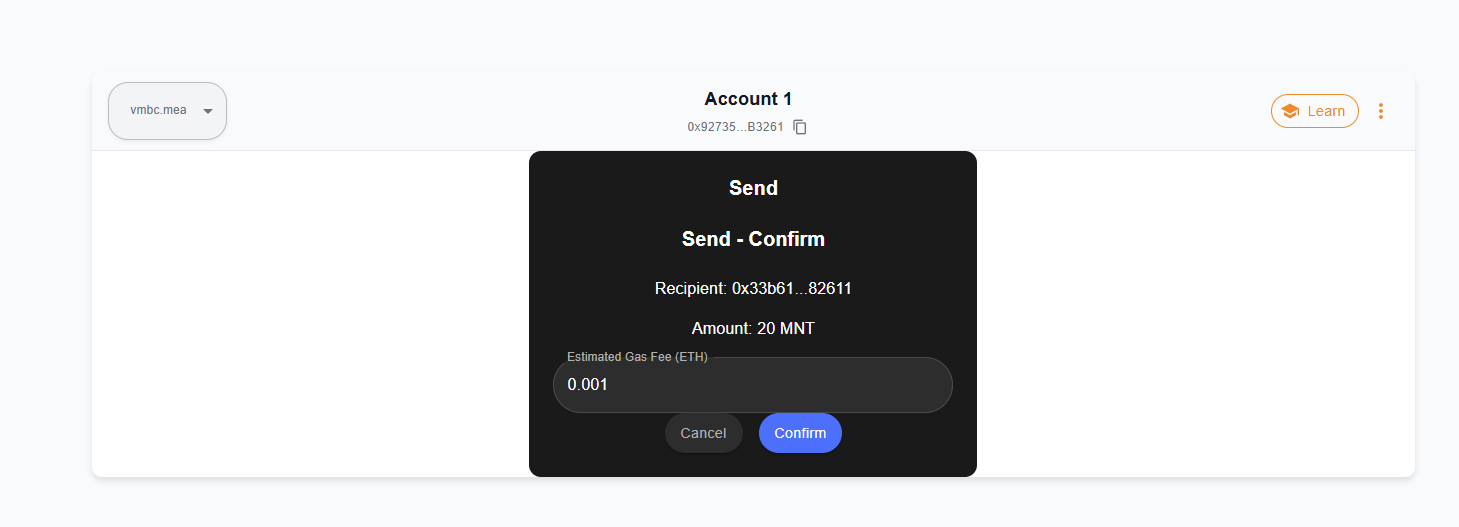Click the Learn text label

point(1326,111)
